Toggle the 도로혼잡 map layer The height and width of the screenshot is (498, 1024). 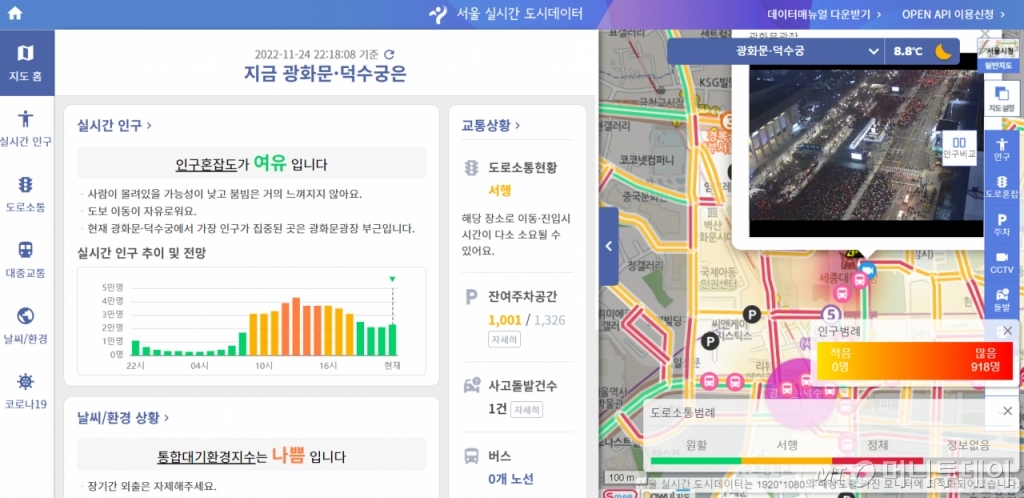click(1001, 186)
